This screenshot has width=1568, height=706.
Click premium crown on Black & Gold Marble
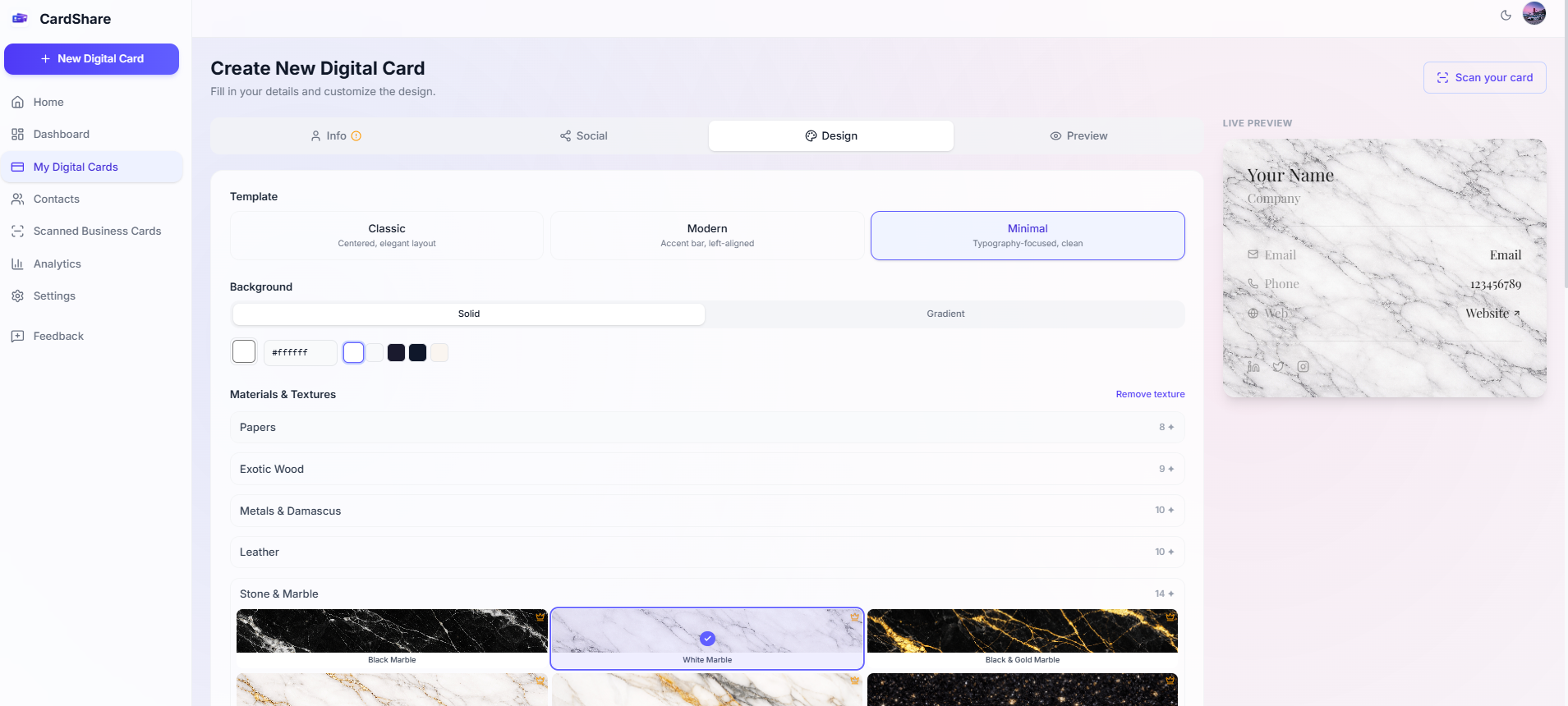point(1170,616)
